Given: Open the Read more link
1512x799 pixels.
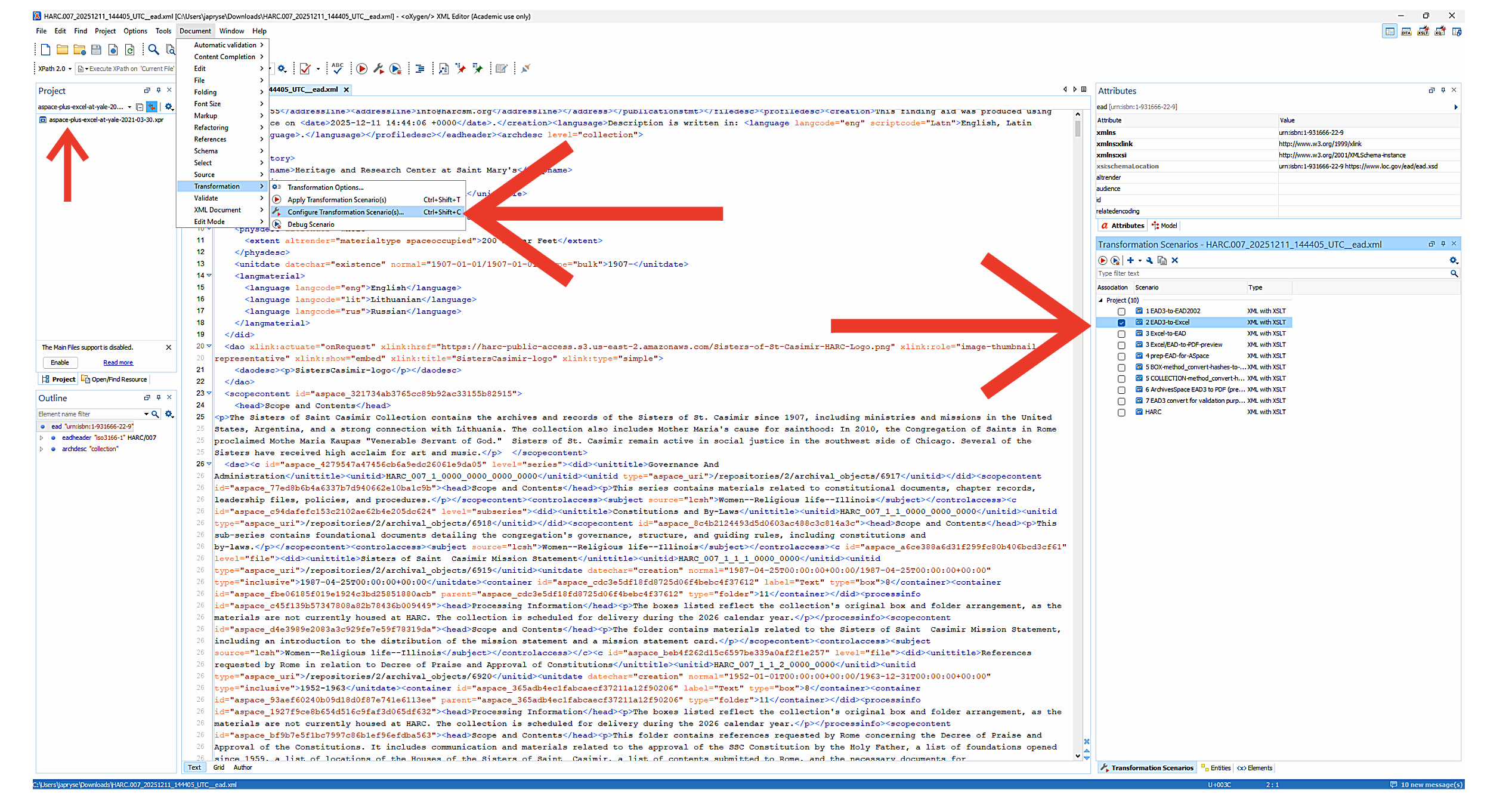Looking at the screenshot, I should (118, 363).
